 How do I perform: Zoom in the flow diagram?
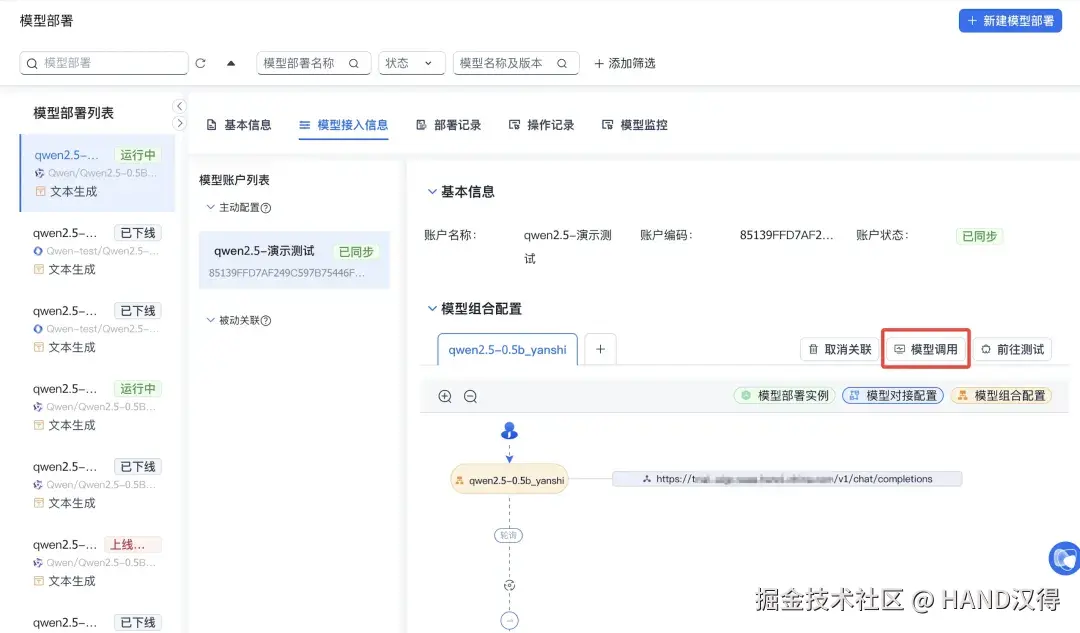coord(445,396)
